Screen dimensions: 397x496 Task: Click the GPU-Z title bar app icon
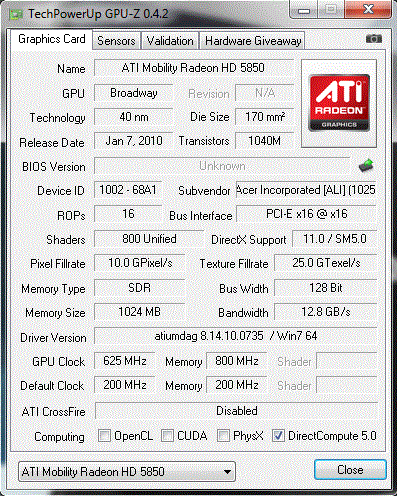pos(16,14)
